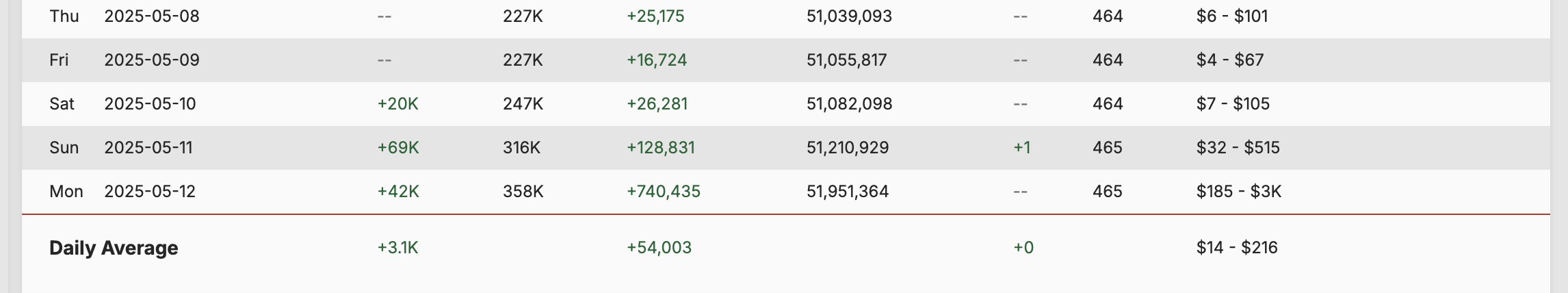This screenshot has width=1568, height=293.
Task: Select the 2025-05-11 date entry
Action: (x=148, y=147)
